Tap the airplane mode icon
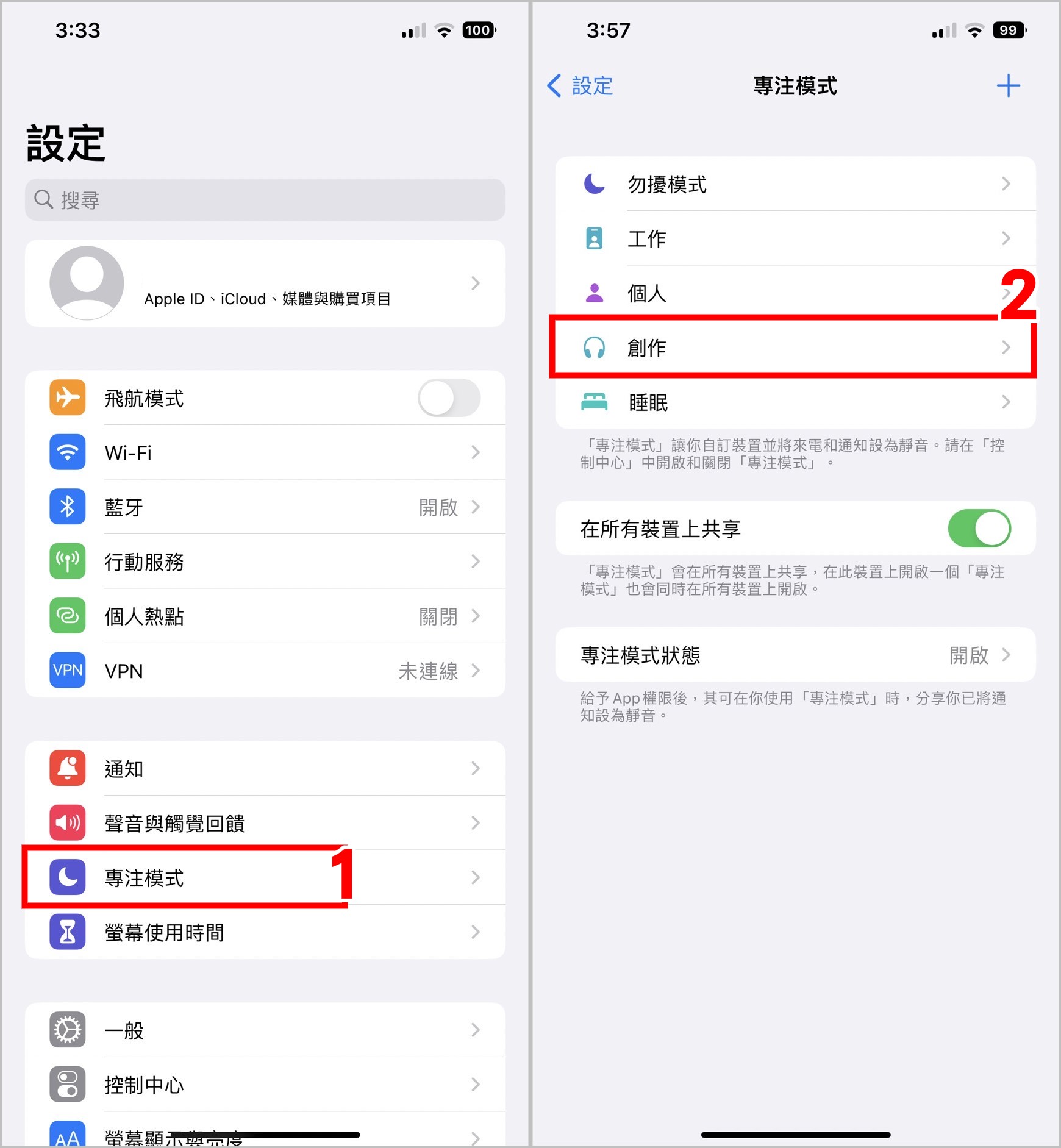The image size is (1061, 1148). (68, 398)
